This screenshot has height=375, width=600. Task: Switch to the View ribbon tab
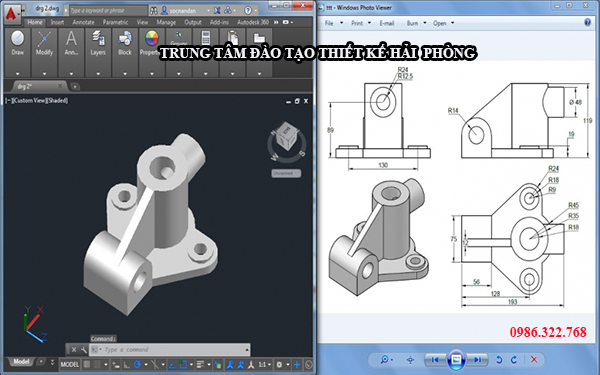142,22
